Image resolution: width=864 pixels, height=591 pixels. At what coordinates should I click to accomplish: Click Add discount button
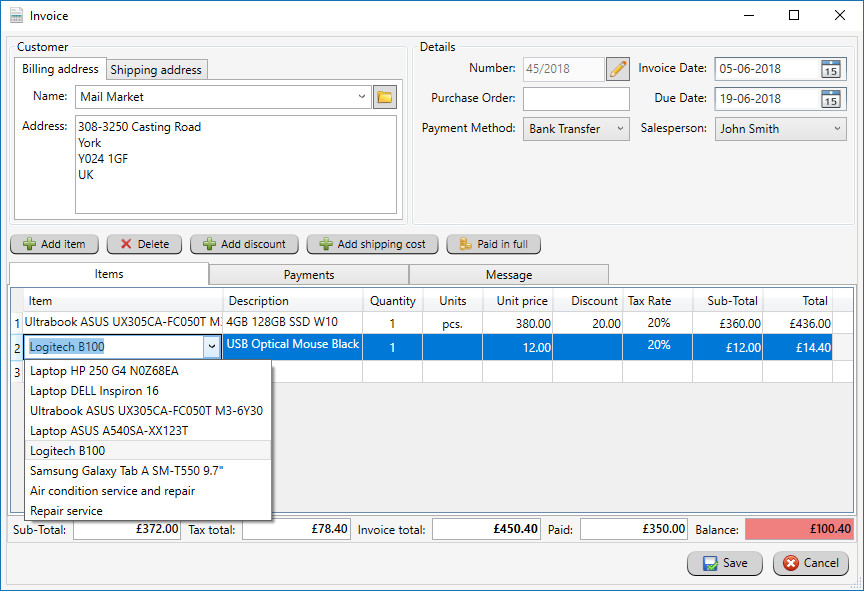(244, 244)
